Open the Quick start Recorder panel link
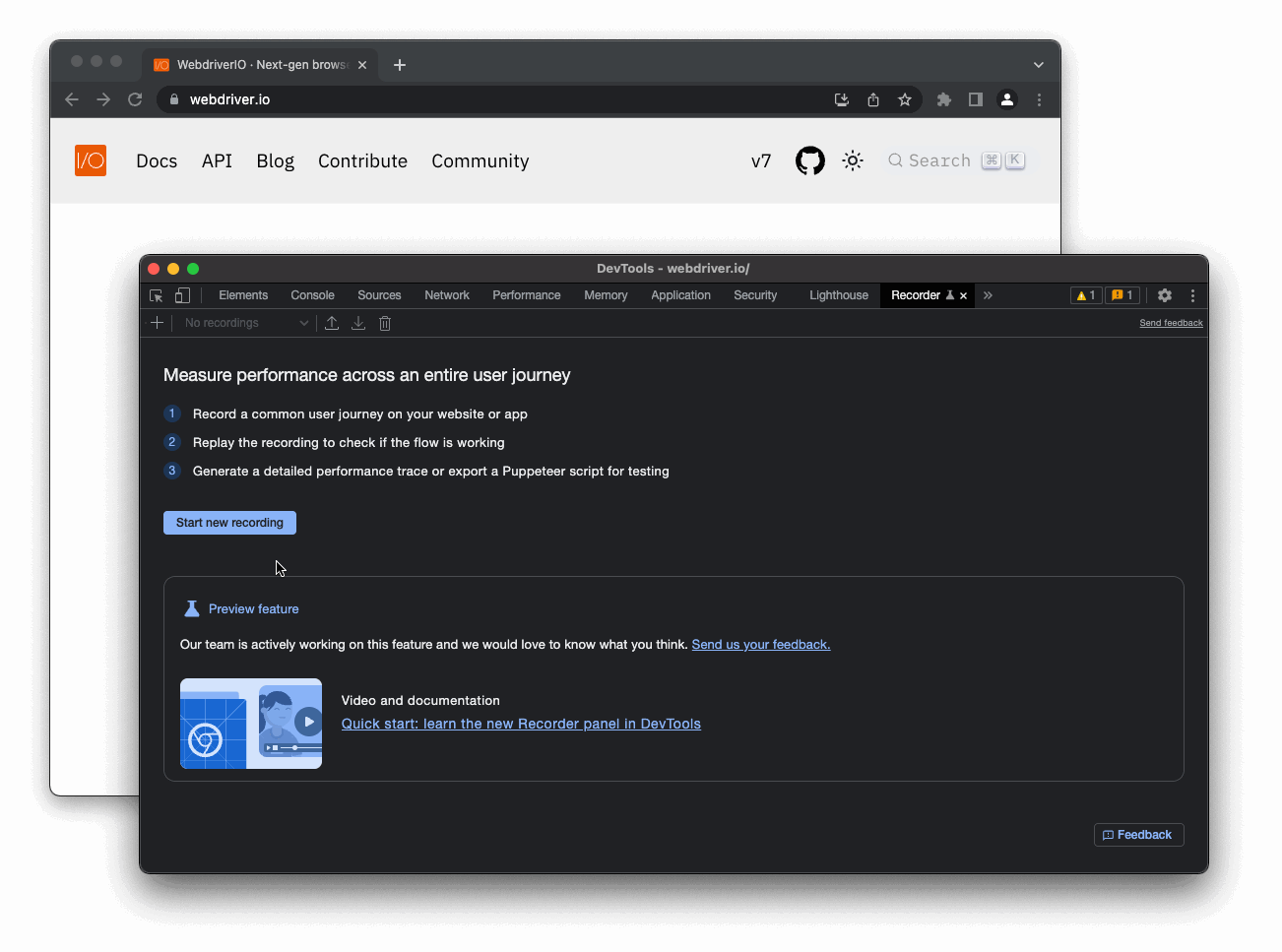The height and width of the screenshot is (952, 1282). (x=521, y=724)
